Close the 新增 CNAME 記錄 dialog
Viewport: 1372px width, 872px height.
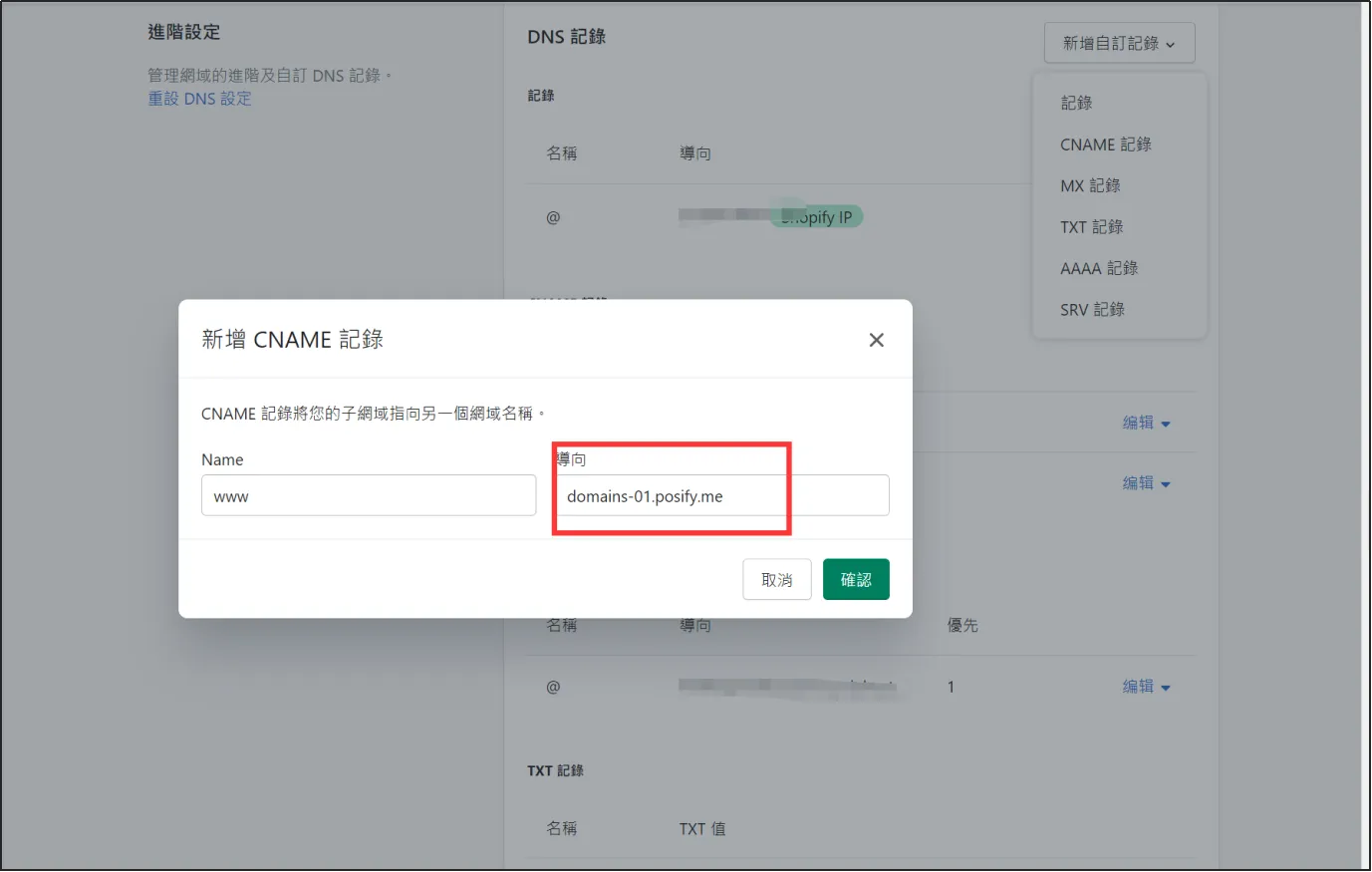[876, 340]
